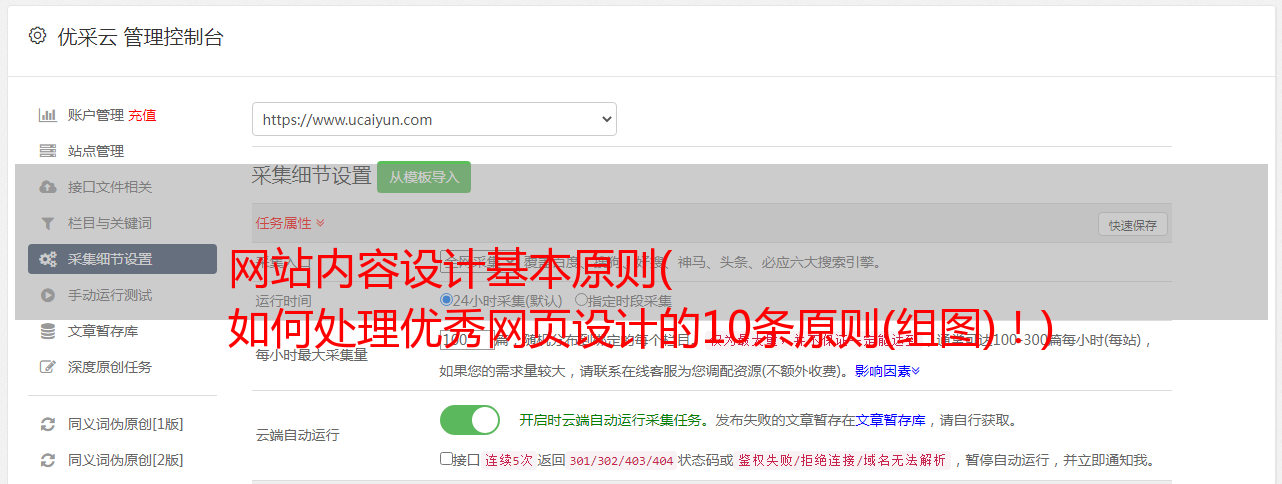1282x484 pixels.
Task: Select the 24小时采集(默认) radio option
Action: [x=447, y=300]
